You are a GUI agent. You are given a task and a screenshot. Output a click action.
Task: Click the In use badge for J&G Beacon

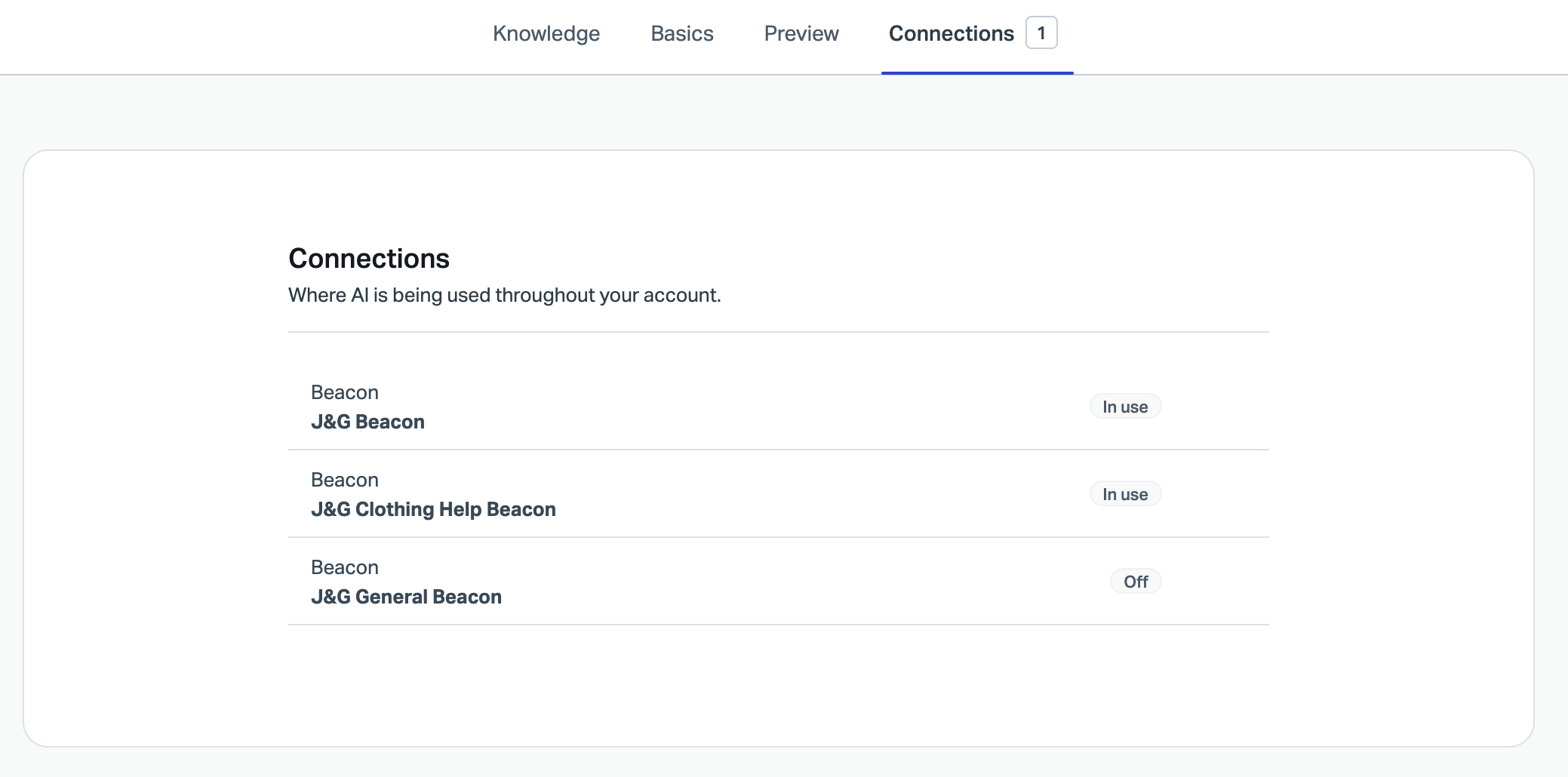[x=1125, y=407]
